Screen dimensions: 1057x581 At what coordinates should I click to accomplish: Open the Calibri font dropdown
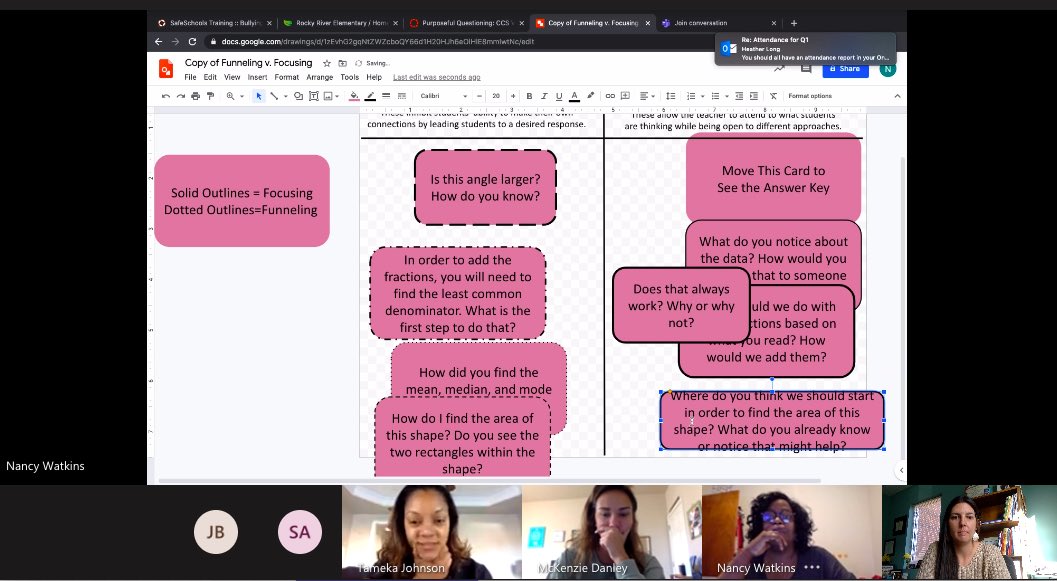444,96
